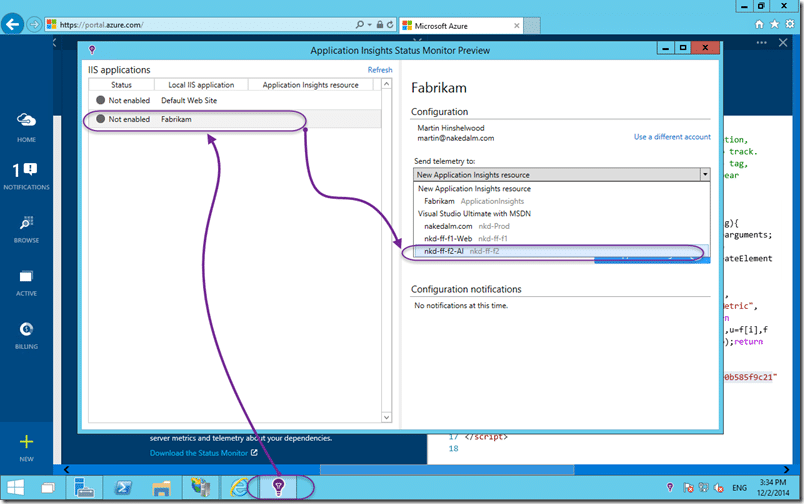Open browser settings gear icon
The image size is (804, 504).
point(790,24)
